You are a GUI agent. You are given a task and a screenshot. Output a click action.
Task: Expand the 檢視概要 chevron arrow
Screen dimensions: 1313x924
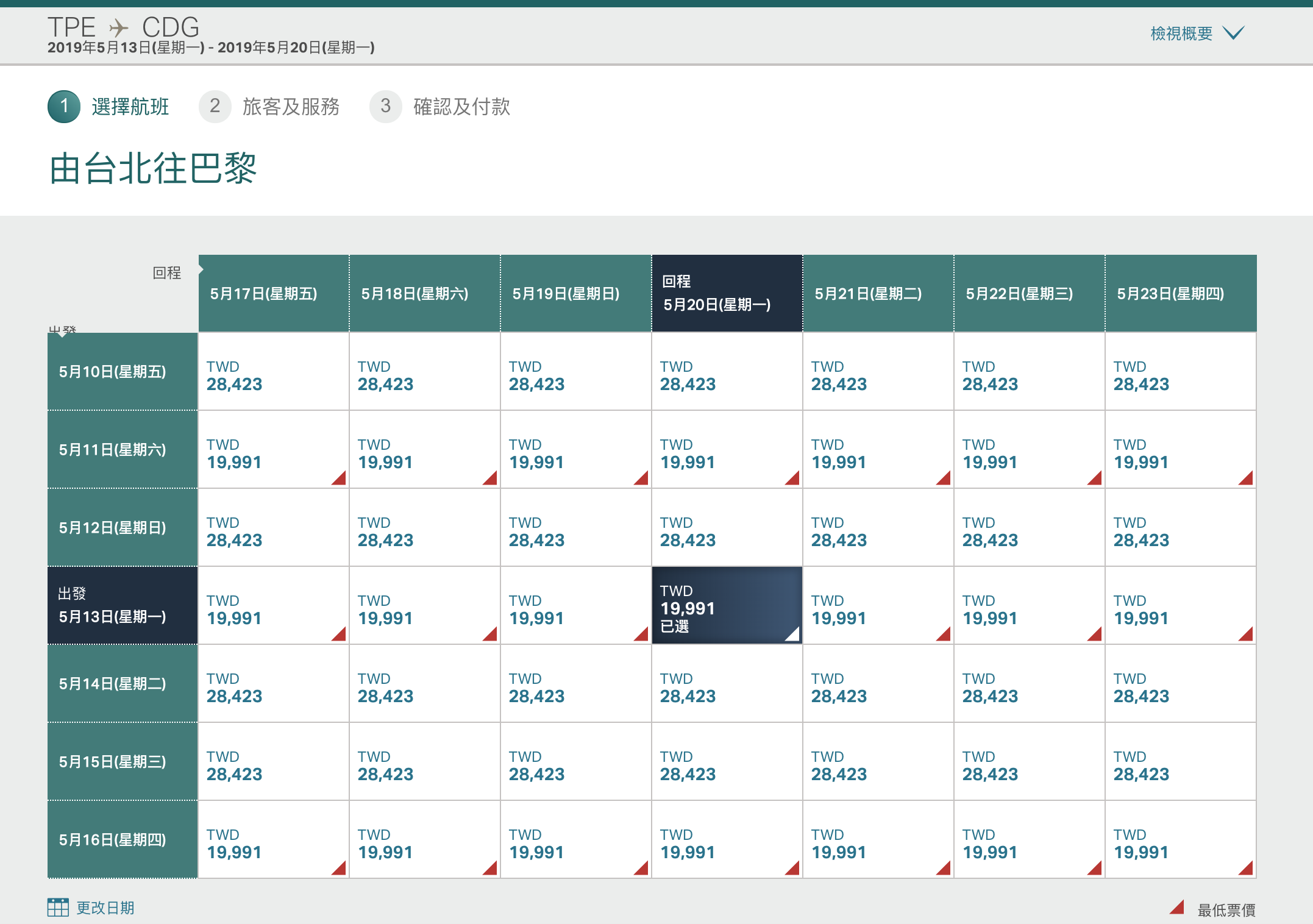click(x=1234, y=33)
